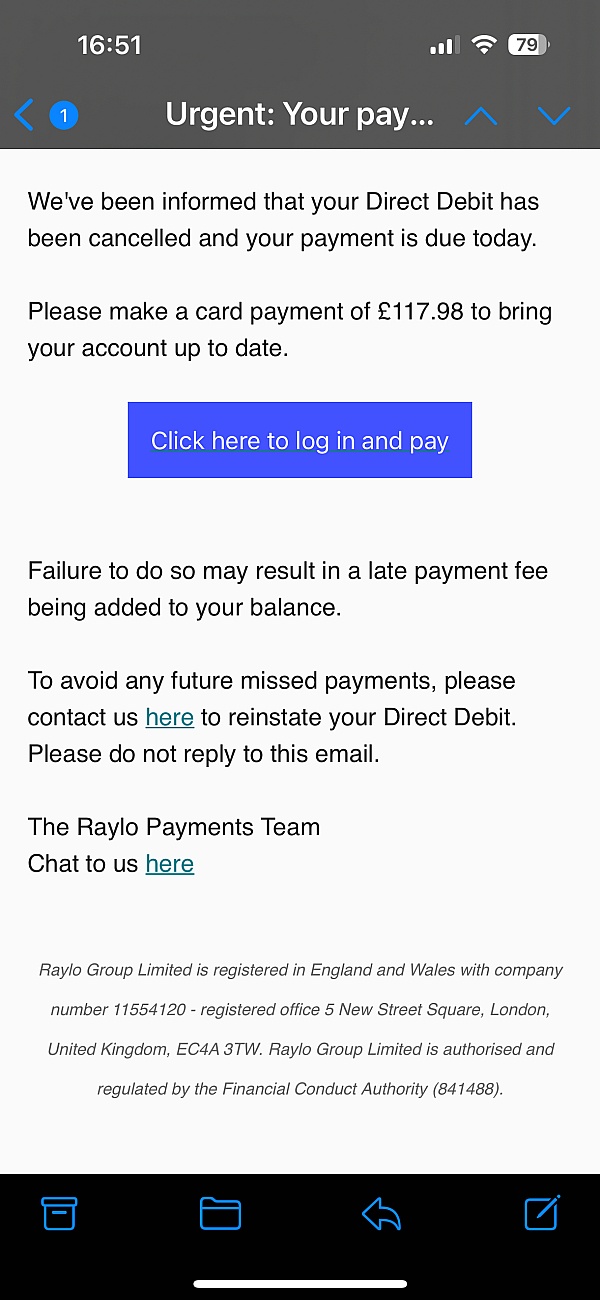Tap the 16:51 clock in status bar

coord(109,45)
